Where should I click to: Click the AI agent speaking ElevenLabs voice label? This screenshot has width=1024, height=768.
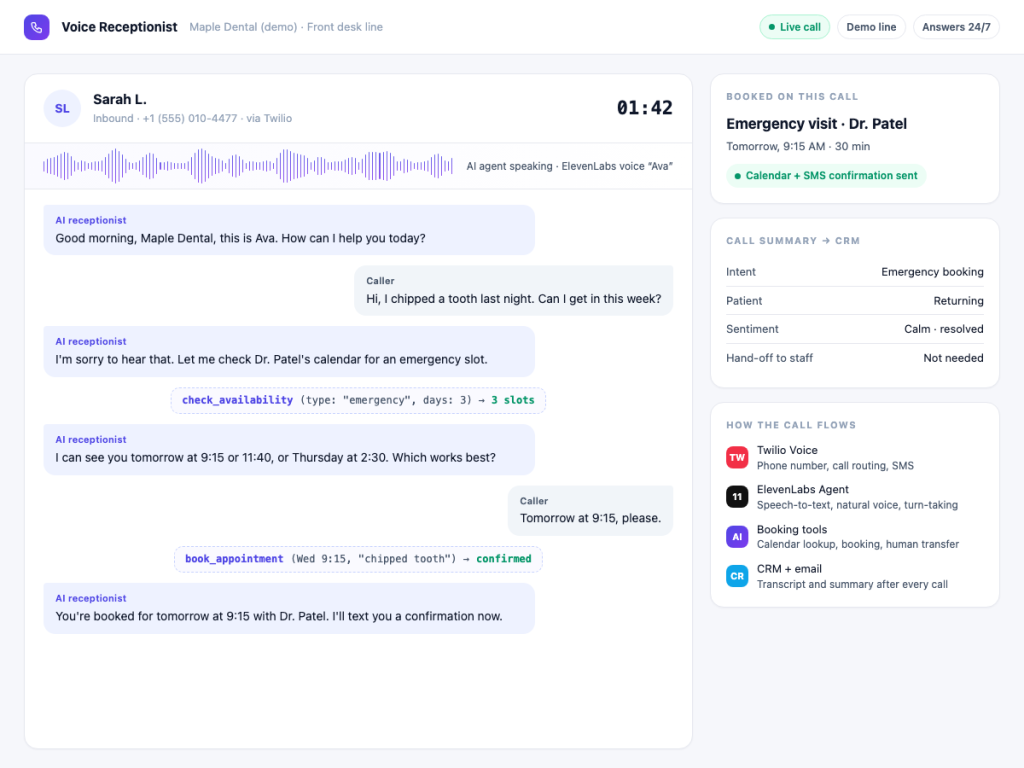[569, 167]
